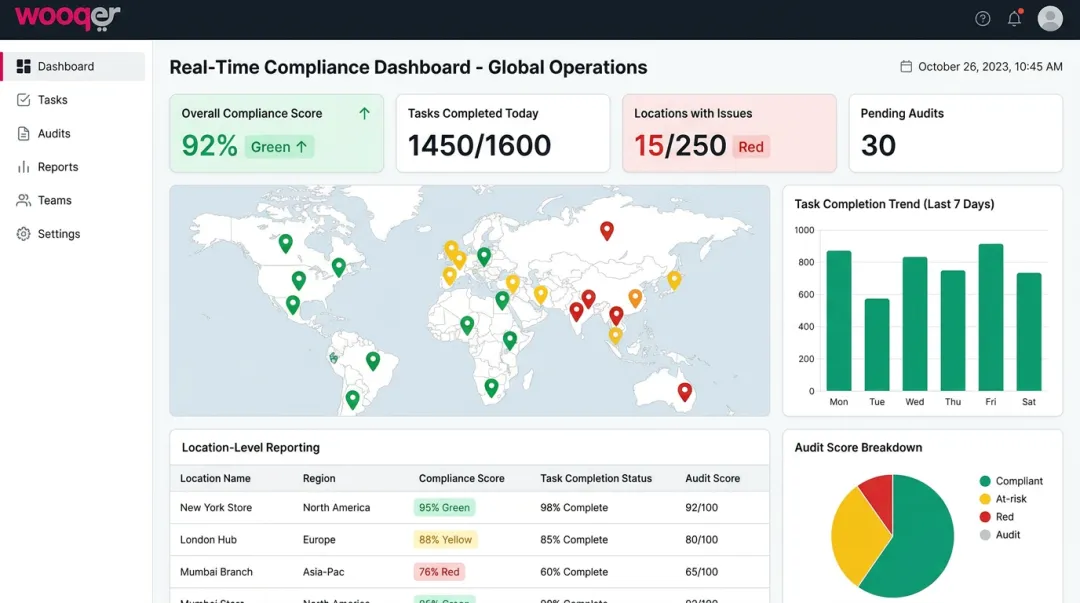Click the yellow slice of the audit pie chart
Image resolution: width=1080 pixels, height=603 pixels.
click(x=856, y=538)
